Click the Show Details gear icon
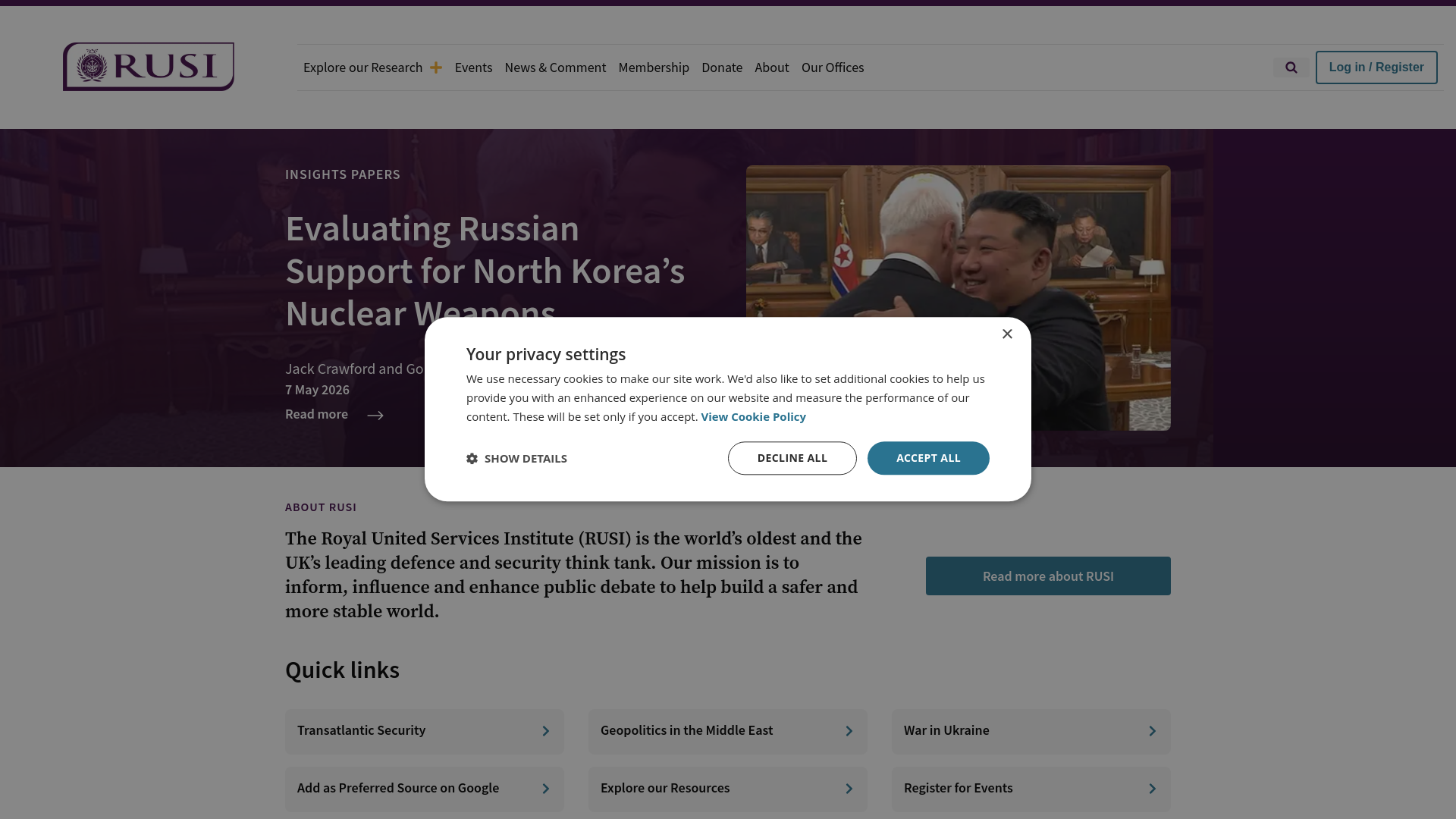Screen dimensions: 1456x819 tap(472, 458)
